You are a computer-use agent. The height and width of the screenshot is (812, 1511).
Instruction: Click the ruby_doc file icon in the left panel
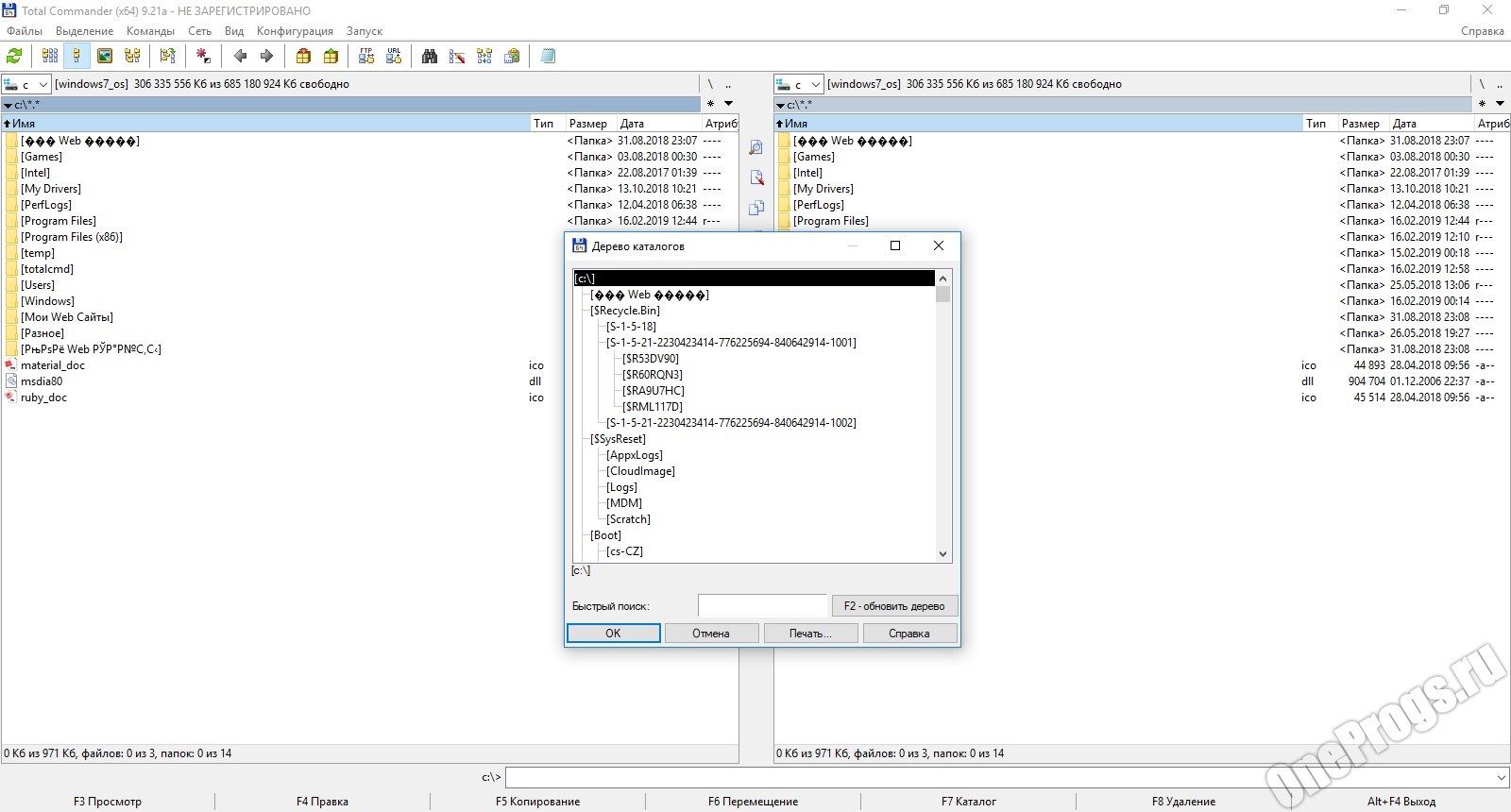pos(11,398)
